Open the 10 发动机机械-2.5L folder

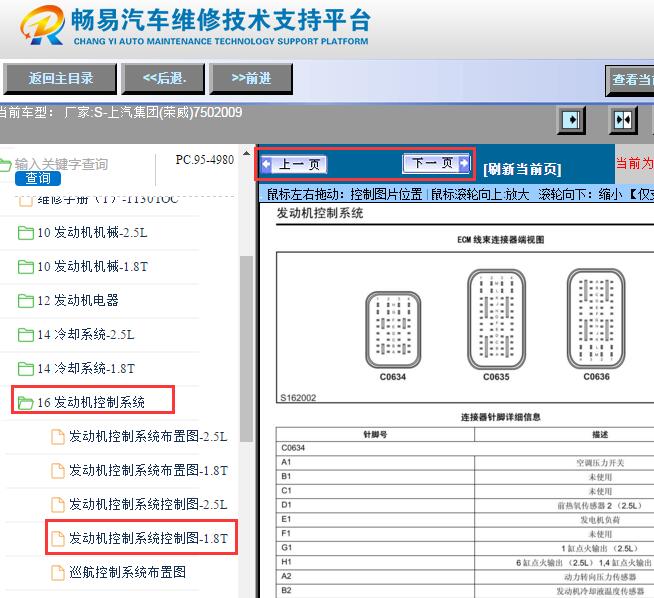(93, 232)
